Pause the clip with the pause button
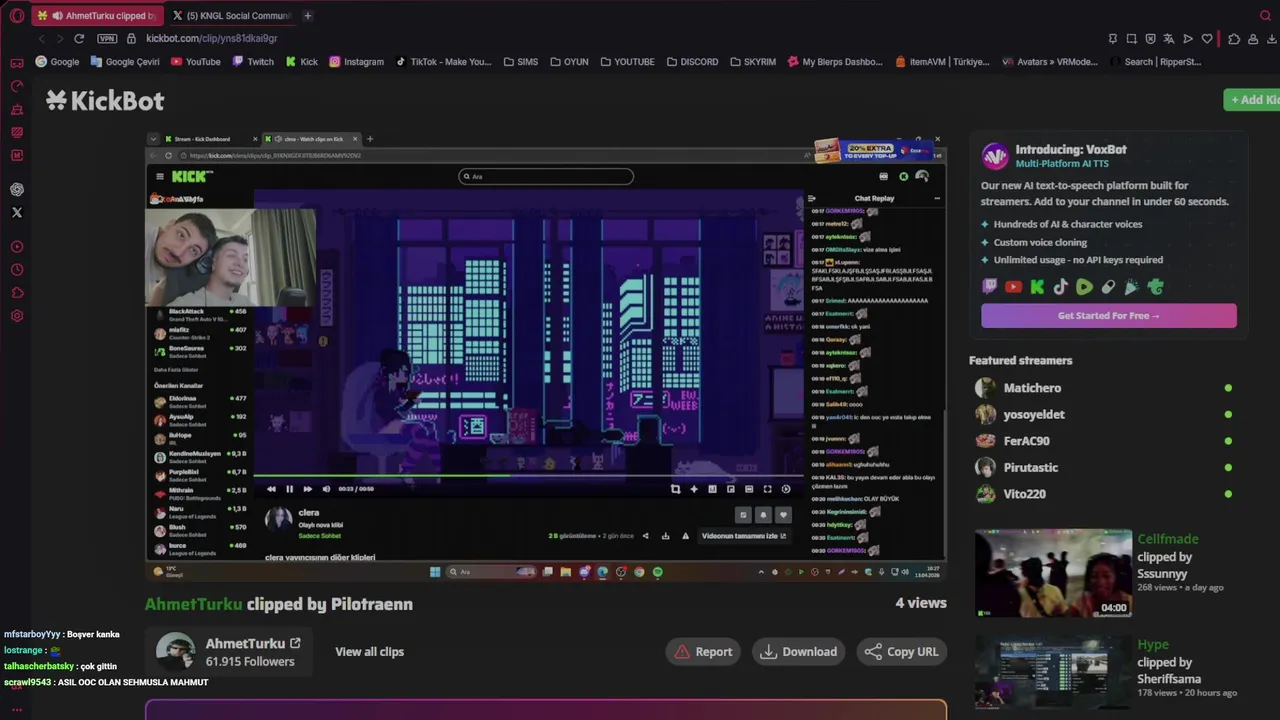This screenshot has height=720, width=1280. point(289,489)
